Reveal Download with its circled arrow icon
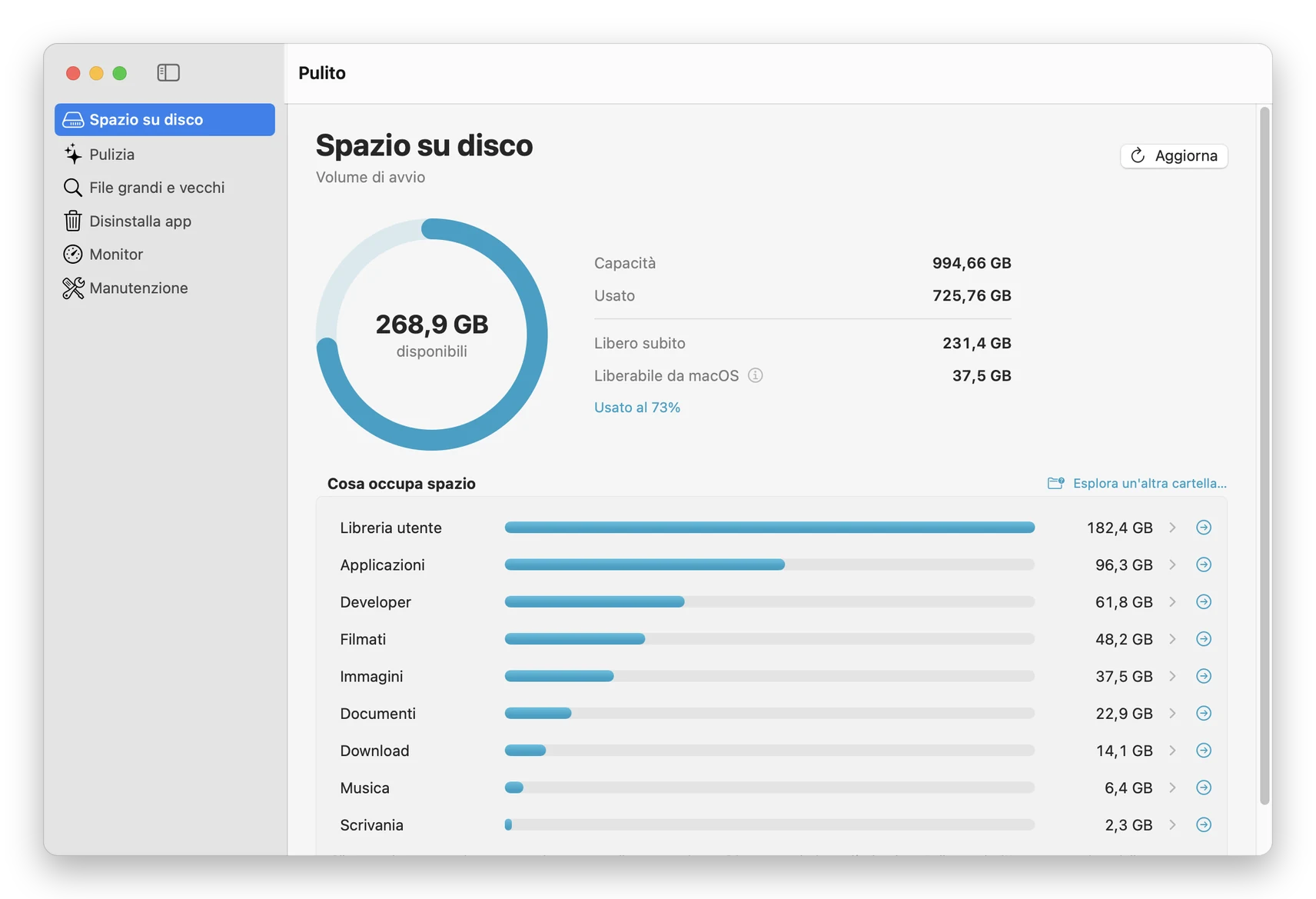This screenshot has width=1316, height=899. pyautogui.click(x=1204, y=751)
